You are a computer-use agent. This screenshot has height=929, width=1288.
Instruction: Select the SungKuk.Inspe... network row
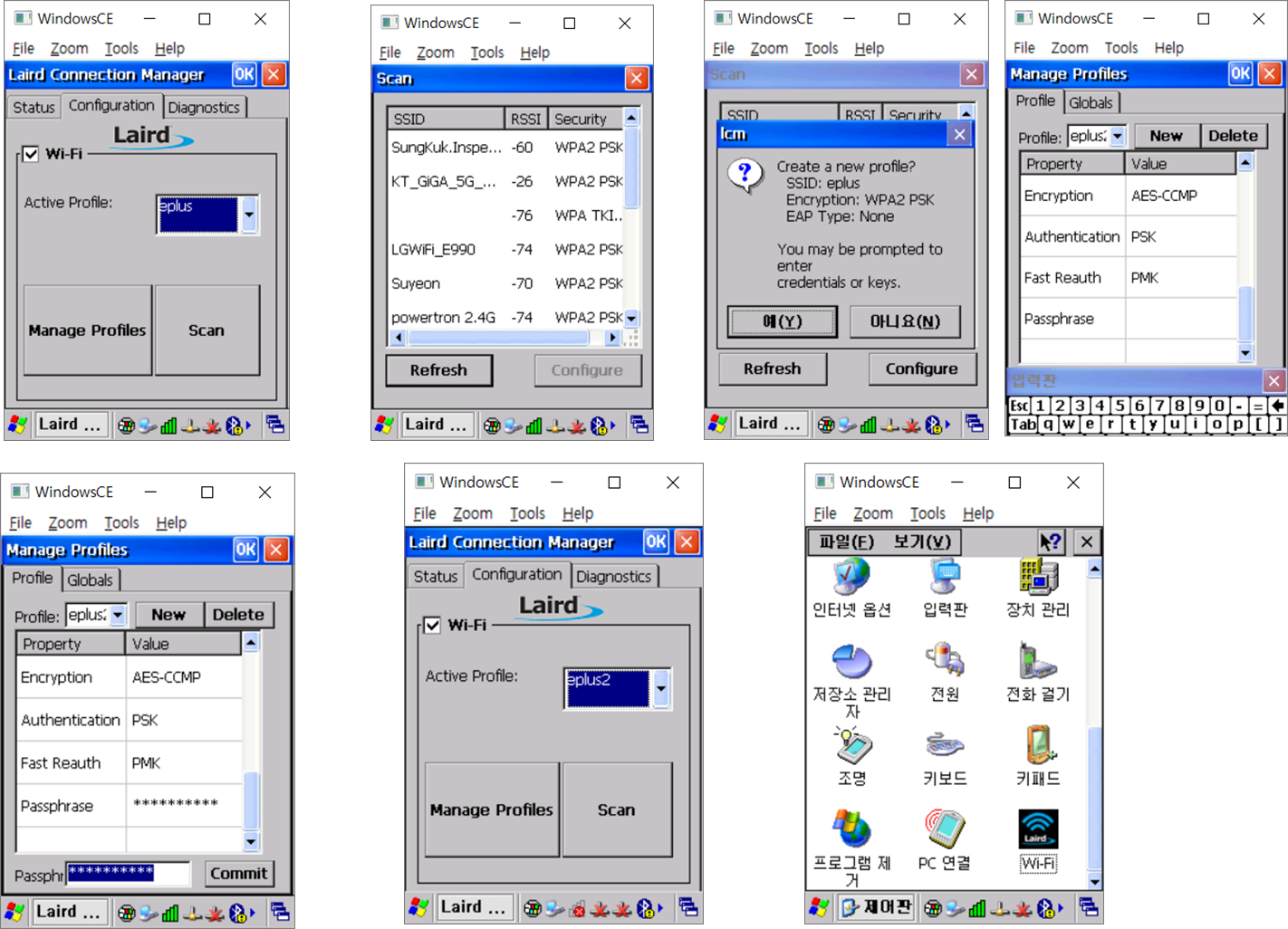tap(505, 147)
